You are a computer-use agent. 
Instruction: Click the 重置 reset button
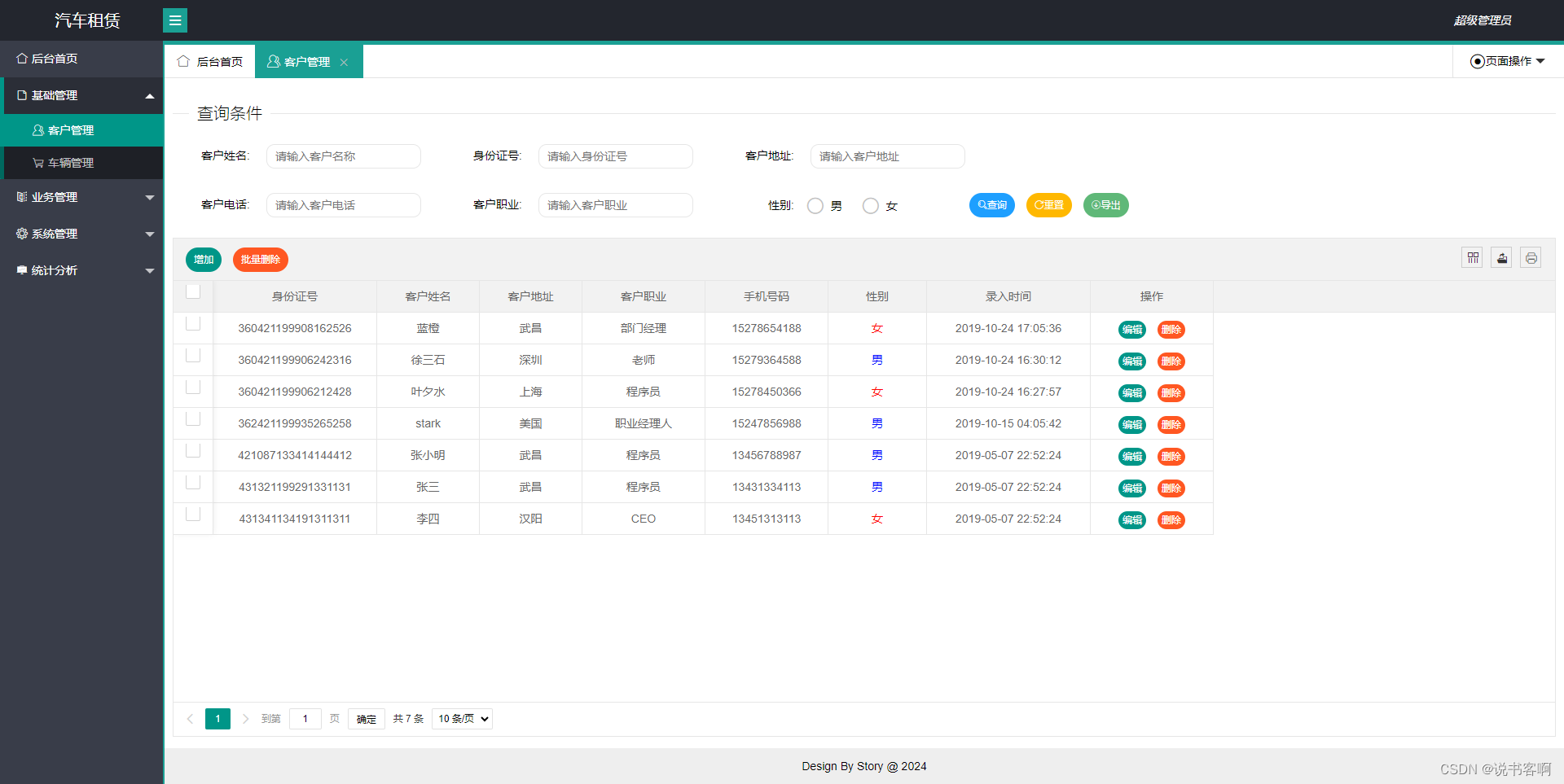click(1049, 205)
